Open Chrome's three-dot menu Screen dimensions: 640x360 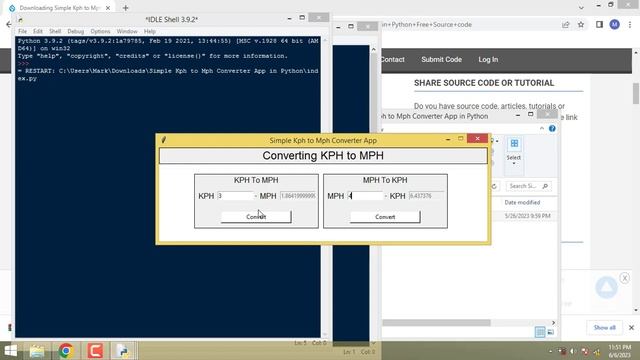pyautogui.click(x=630, y=24)
